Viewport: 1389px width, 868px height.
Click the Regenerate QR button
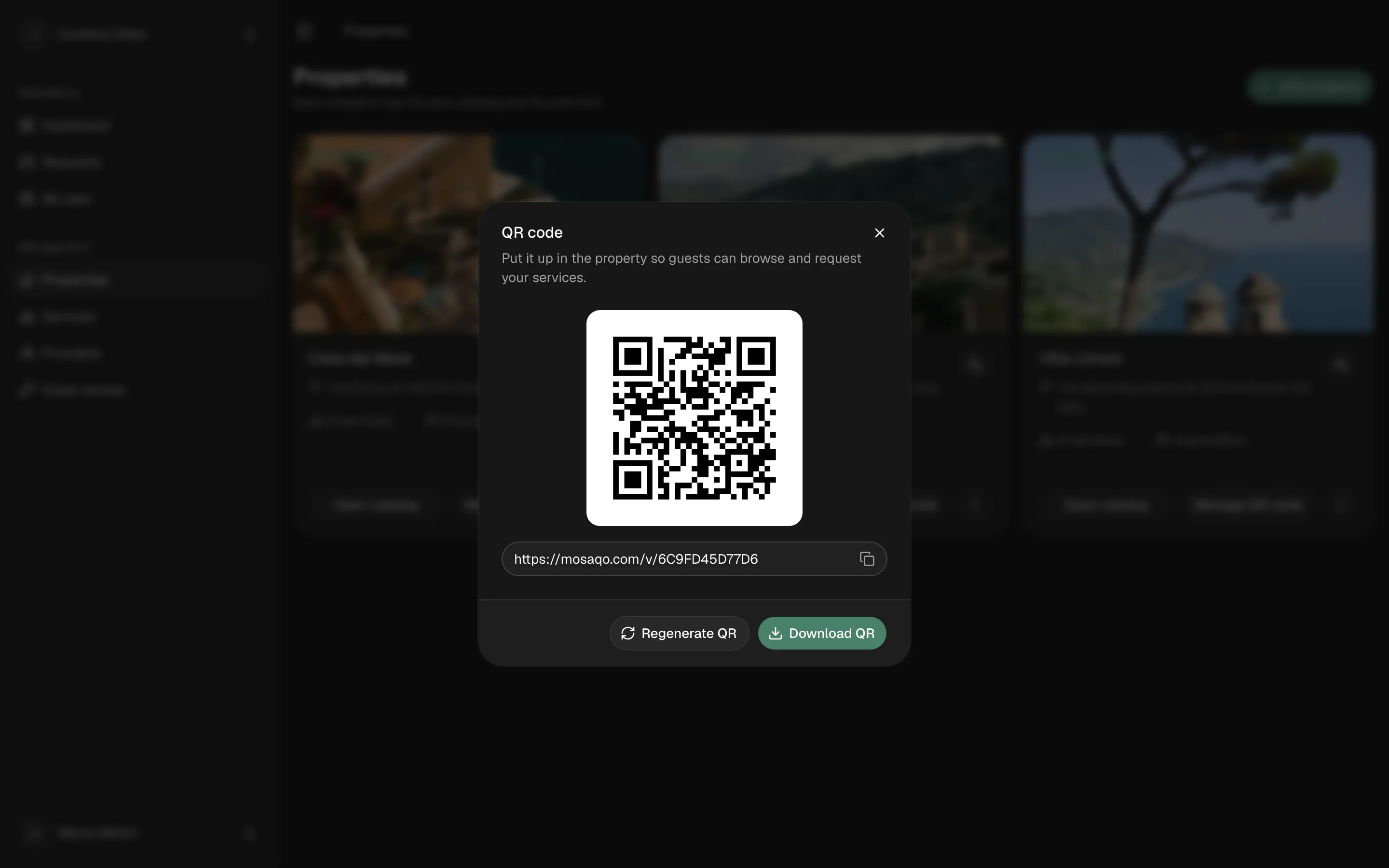coord(679,633)
